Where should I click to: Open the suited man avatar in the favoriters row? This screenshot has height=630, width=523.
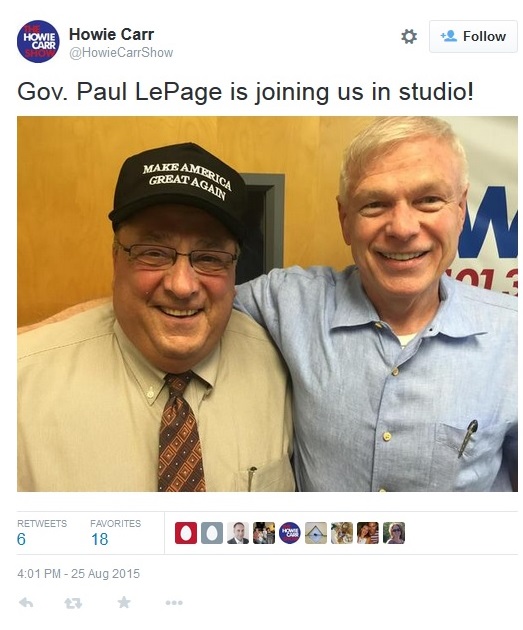pos(238,533)
